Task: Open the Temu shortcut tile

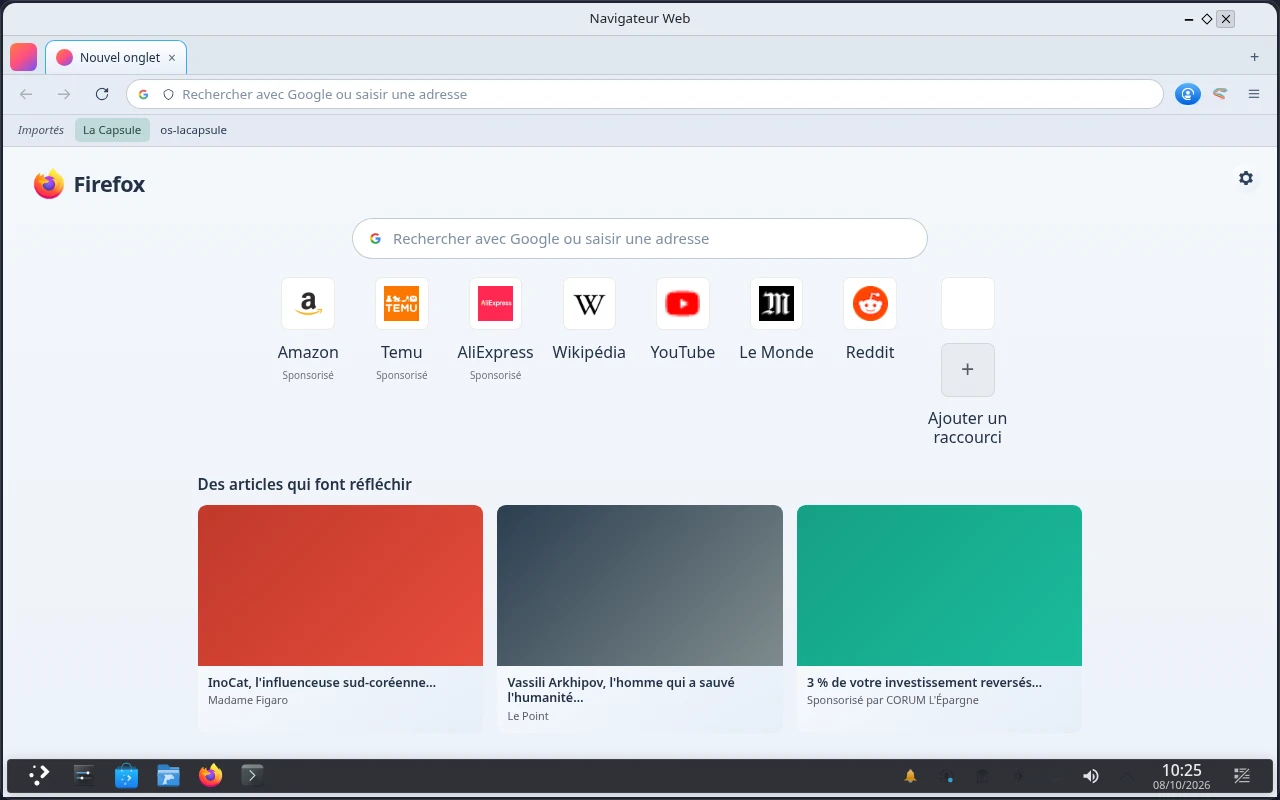Action: [402, 303]
